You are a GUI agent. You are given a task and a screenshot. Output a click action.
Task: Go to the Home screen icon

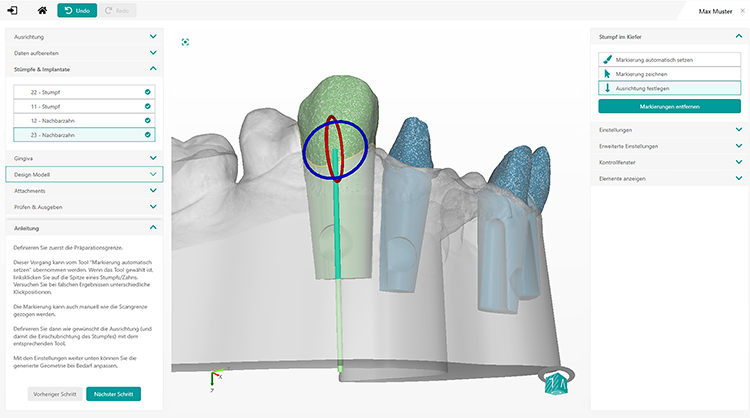[41, 11]
